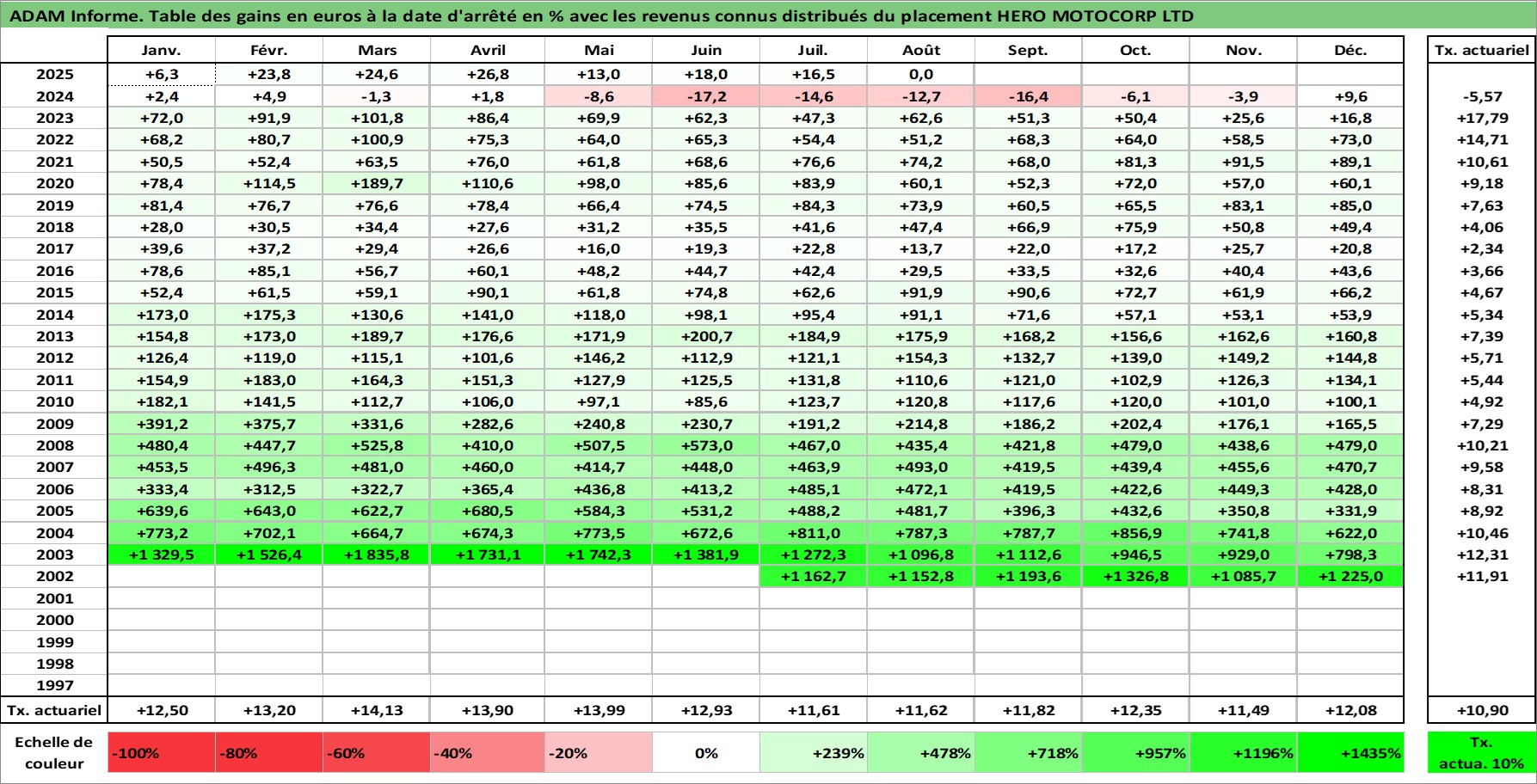Select the Janv. column header

[161, 50]
